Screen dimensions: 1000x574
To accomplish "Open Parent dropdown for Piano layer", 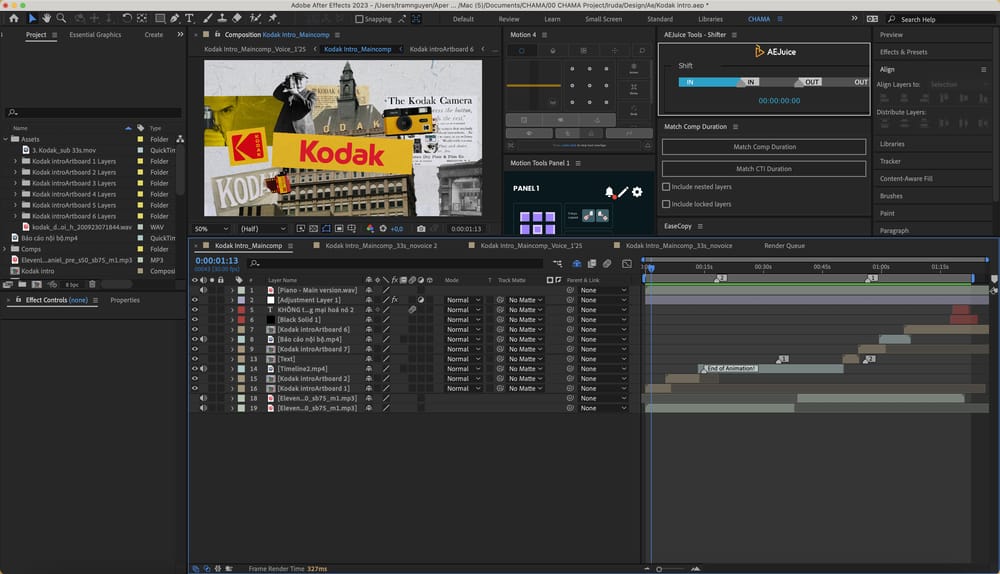I will [603, 290].
